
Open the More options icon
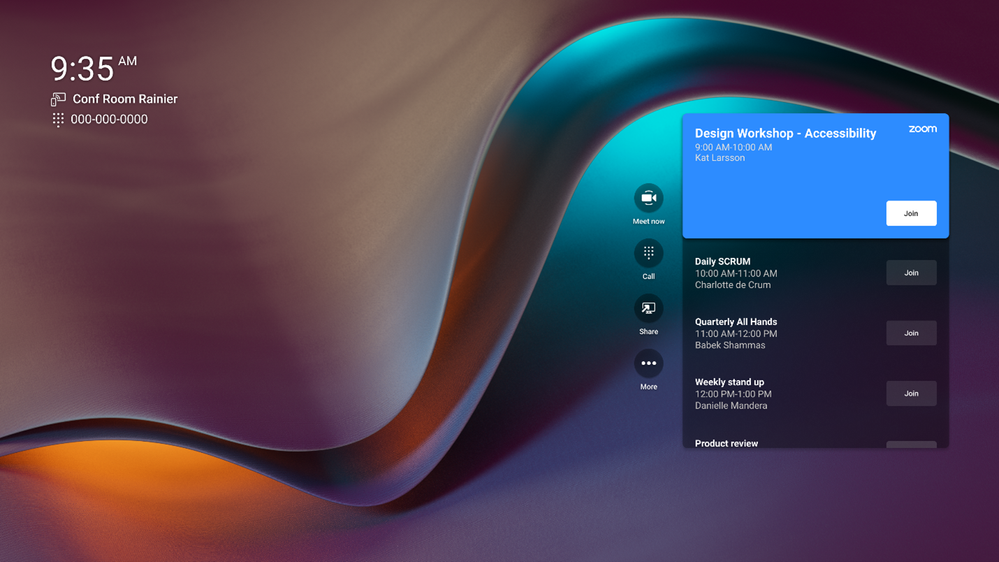(649, 363)
